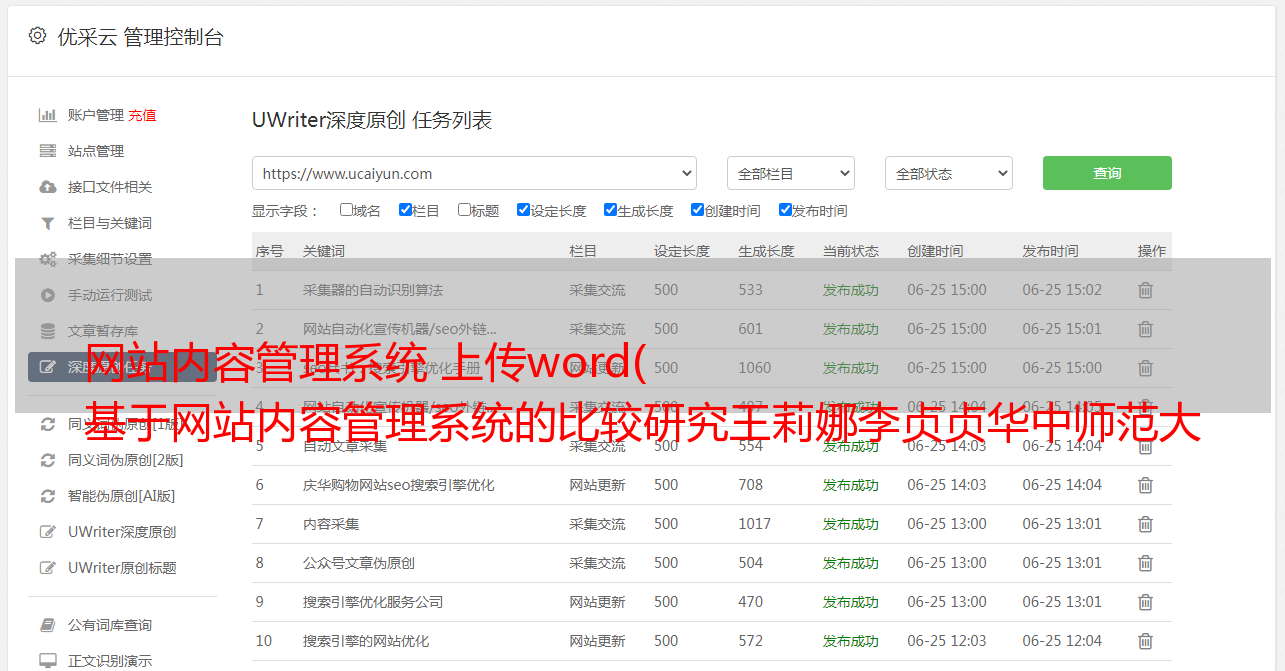Image resolution: width=1285 pixels, height=671 pixels.
Task: Click the book icon for 公有词库查询
Action: (x=47, y=625)
